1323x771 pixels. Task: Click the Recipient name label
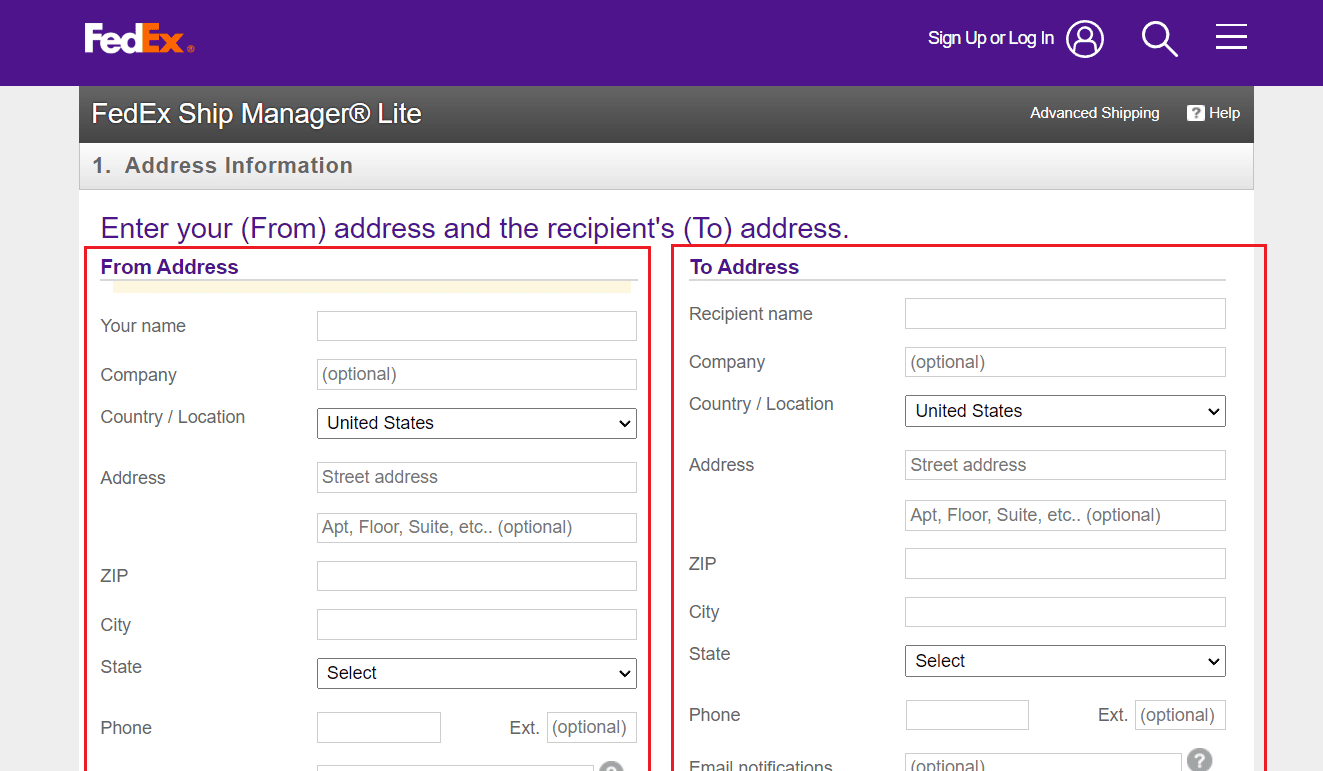point(751,314)
